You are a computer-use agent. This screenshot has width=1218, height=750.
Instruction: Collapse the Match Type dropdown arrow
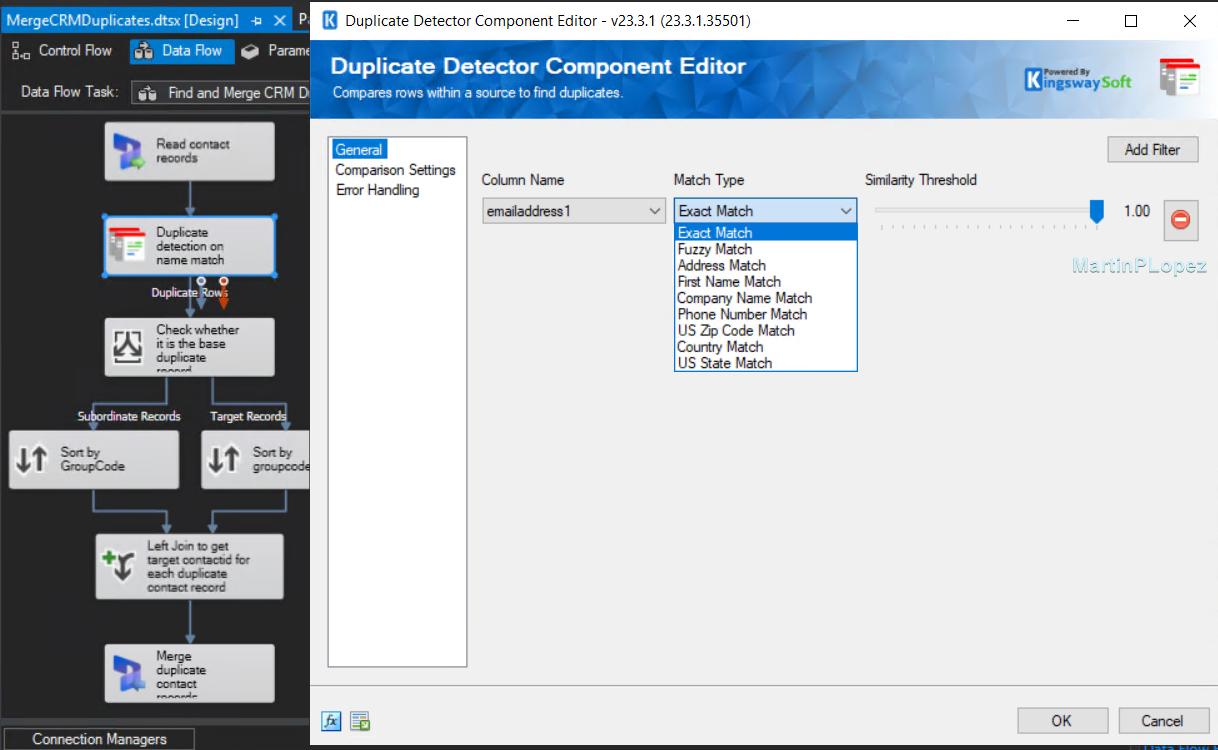(846, 211)
